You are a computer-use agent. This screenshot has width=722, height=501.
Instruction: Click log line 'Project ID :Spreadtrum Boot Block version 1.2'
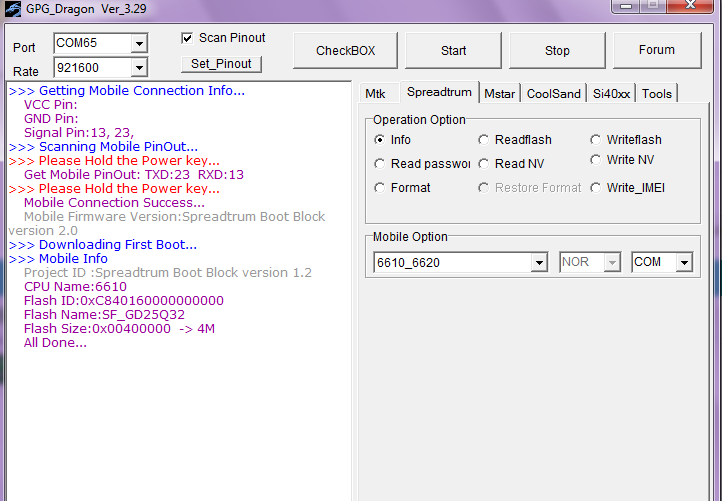(168, 273)
